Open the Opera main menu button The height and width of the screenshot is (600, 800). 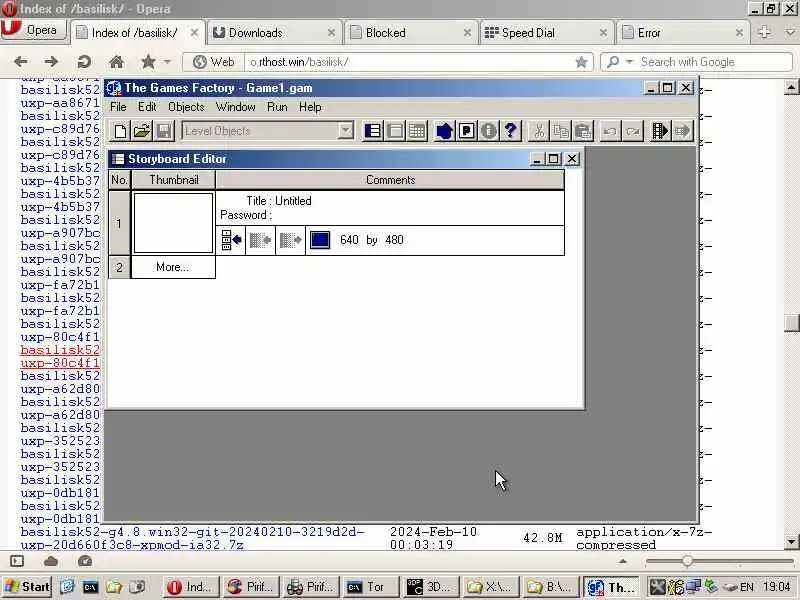[x=34, y=30]
